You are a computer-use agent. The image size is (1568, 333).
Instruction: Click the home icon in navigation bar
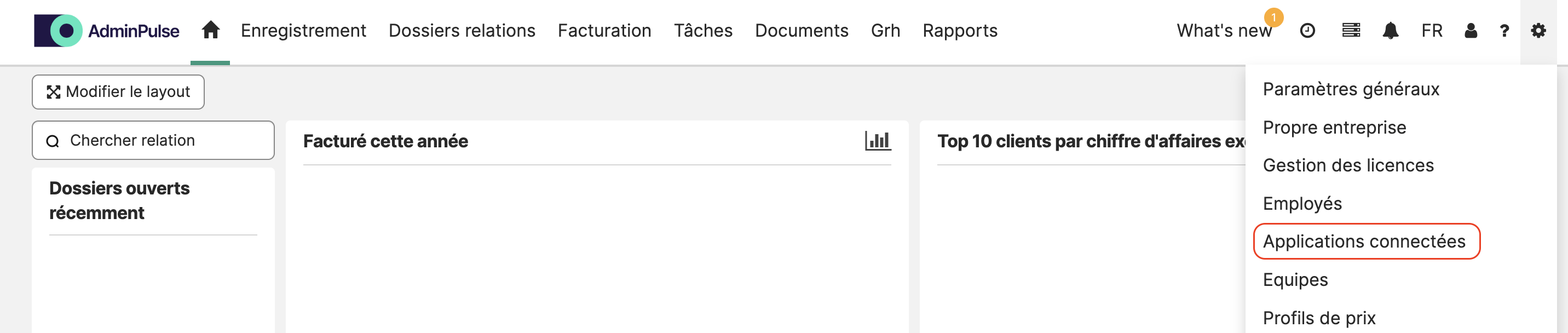210,31
